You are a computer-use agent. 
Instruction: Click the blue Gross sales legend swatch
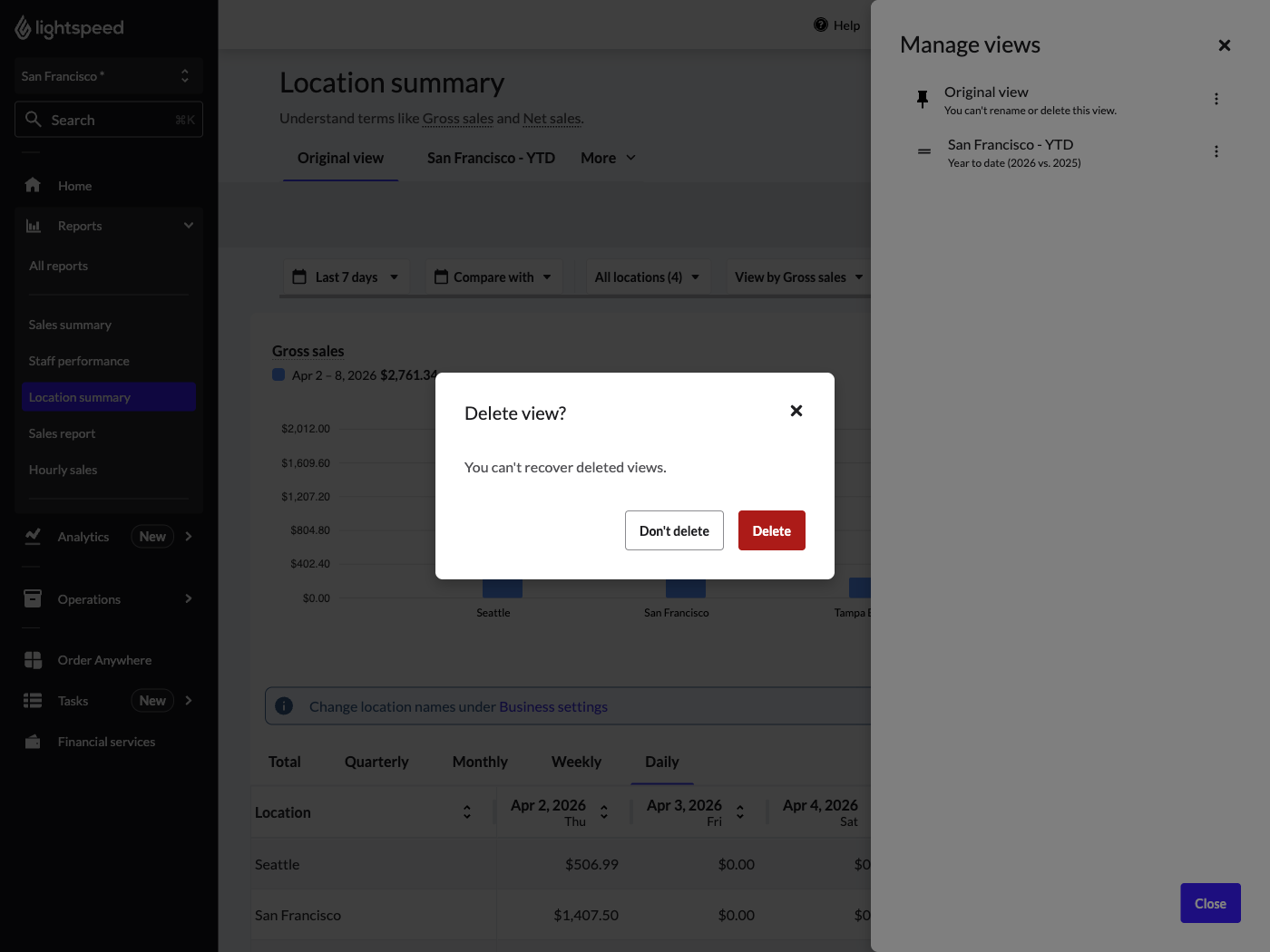coord(278,374)
